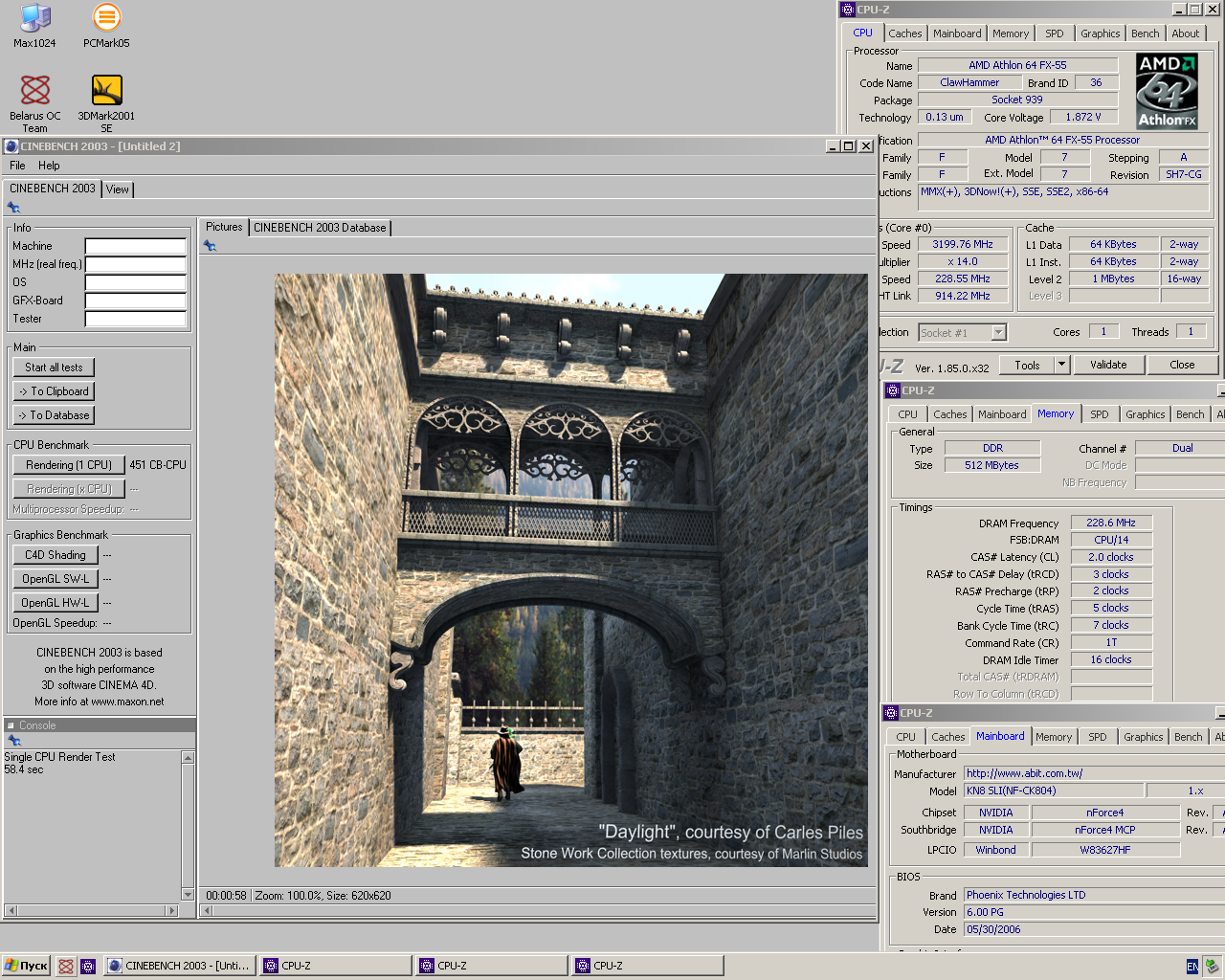Click the 228.6 MHz DRAM Frequency value
The image size is (1225, 980).
(1111, 523)
